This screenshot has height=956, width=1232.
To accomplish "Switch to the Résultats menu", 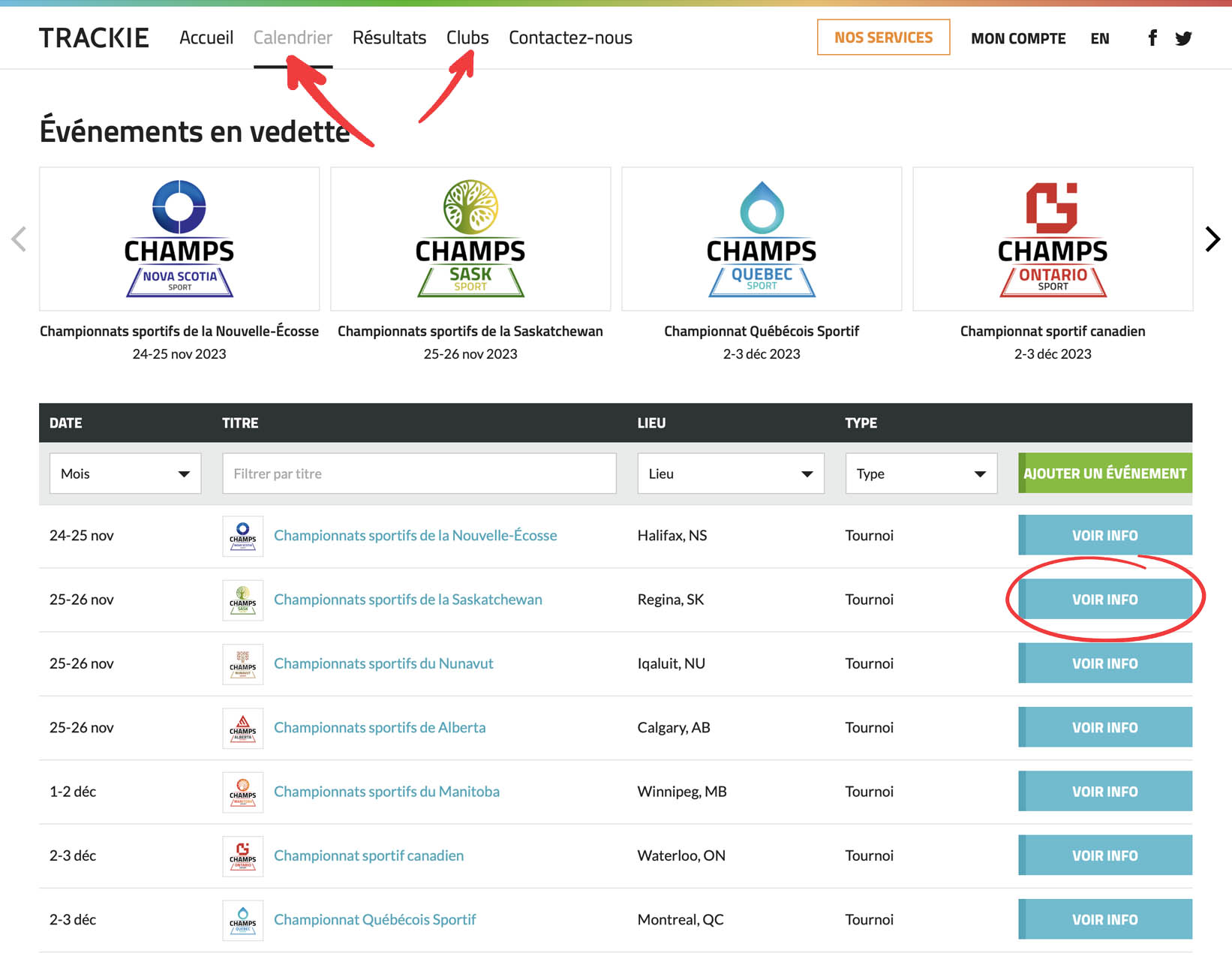I will pos(389,38).
